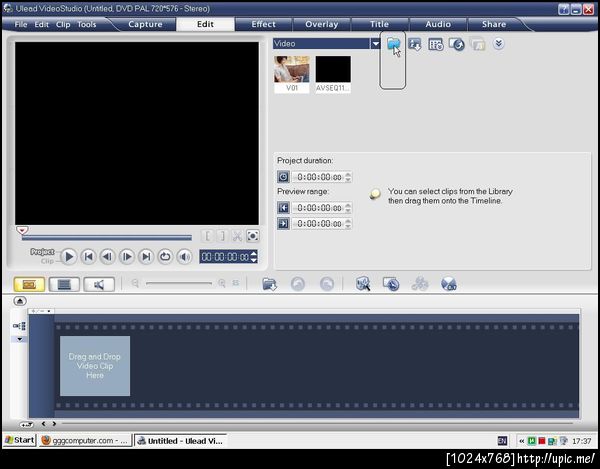Switch to the Title step tab
600x469 pixels.
(x=379, y=24)
